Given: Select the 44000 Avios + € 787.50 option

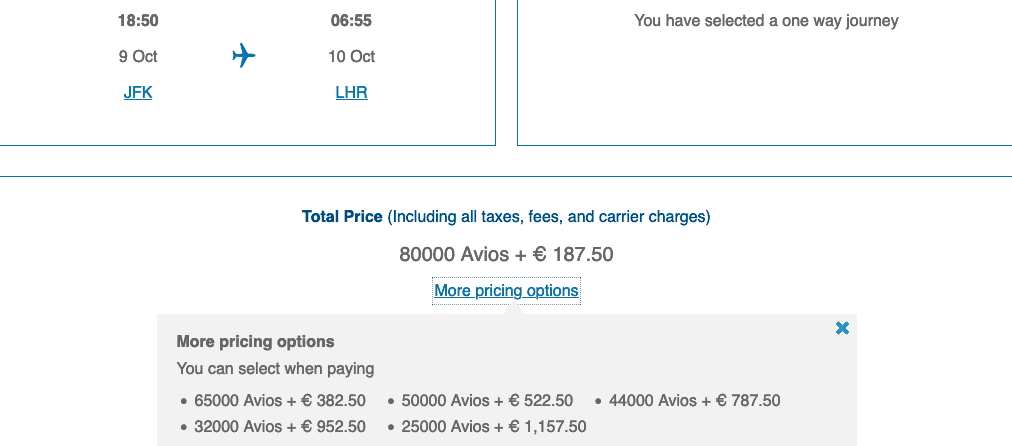Looking at the screenshot, I should pos(694,400).
